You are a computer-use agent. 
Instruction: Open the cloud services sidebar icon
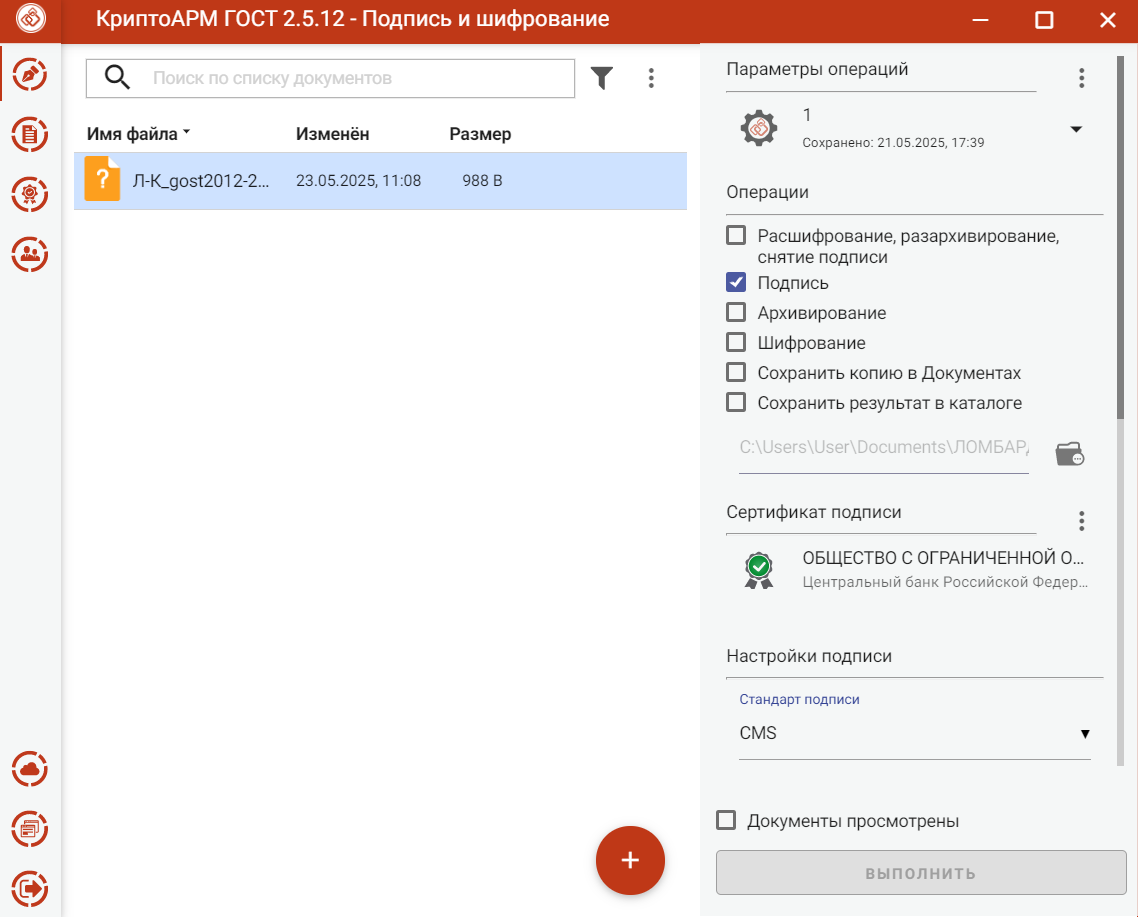pyautogui.click(x=30, y=769)
